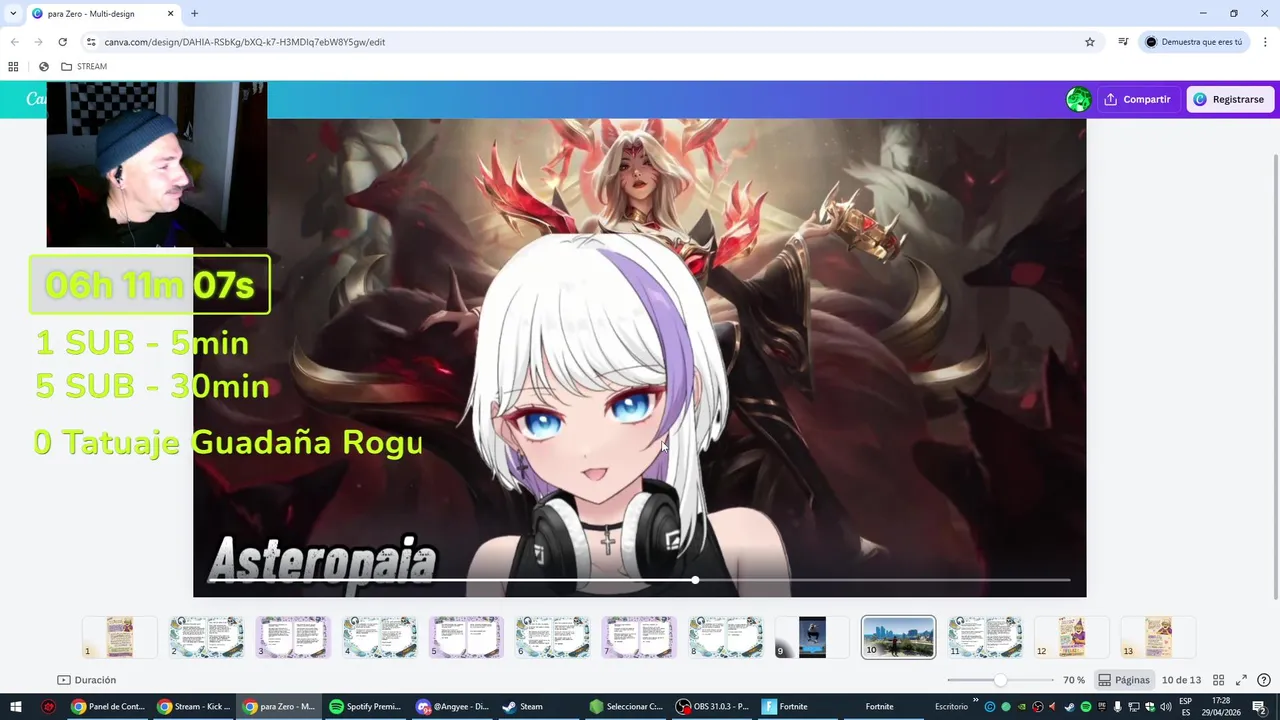Image resolution: width=1280 pixels, height=720 pixels.
Task: Click the 70 % zoom value
Action: pos(1074,680)
